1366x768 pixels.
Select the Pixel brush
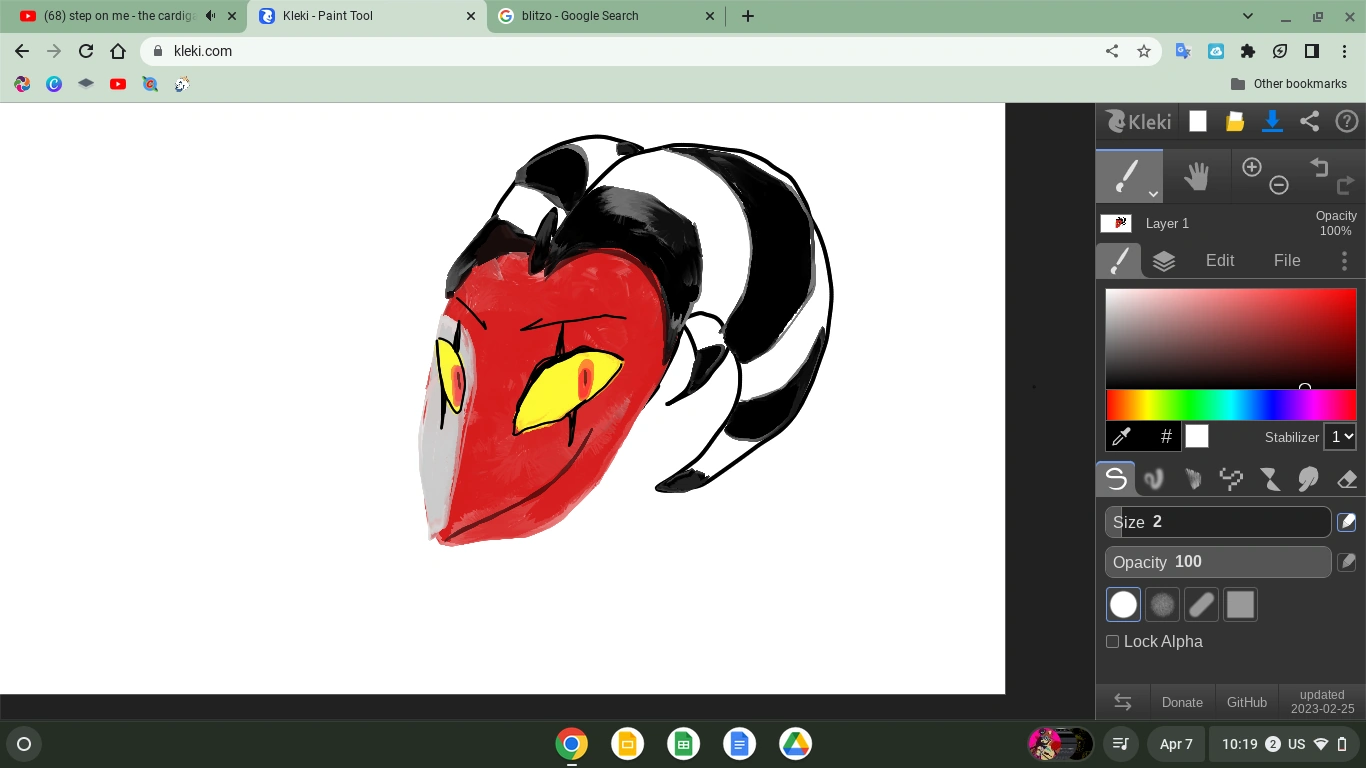click(x=1230, y=478)
